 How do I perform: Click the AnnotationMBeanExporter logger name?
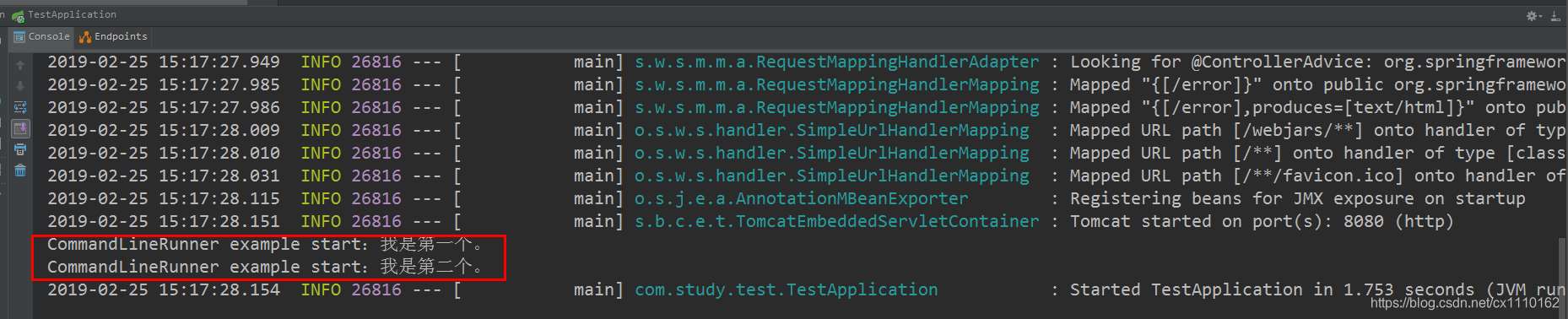coord(801,198)
